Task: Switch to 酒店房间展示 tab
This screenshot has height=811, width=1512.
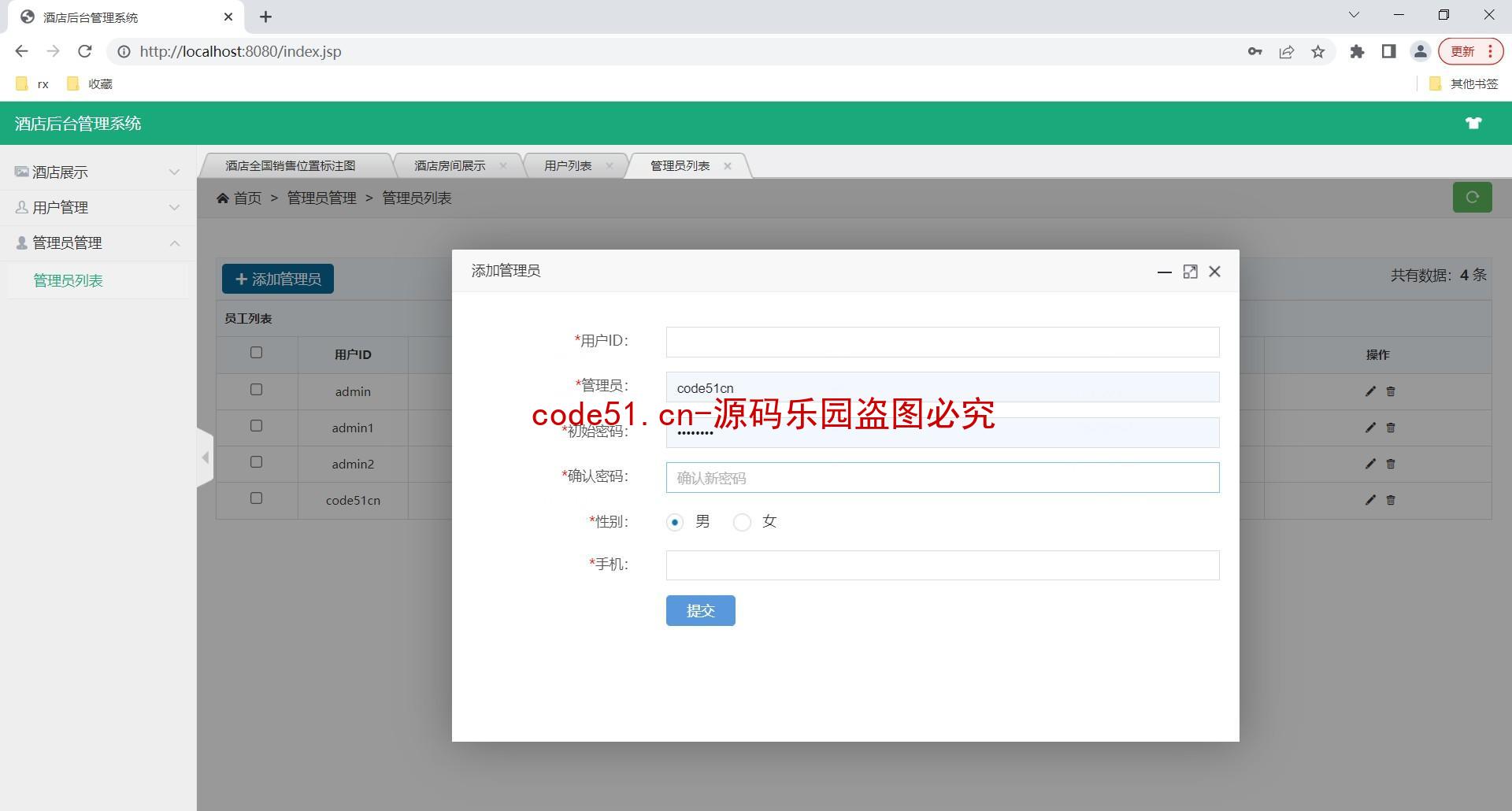Action: click(x=450, y=165)
